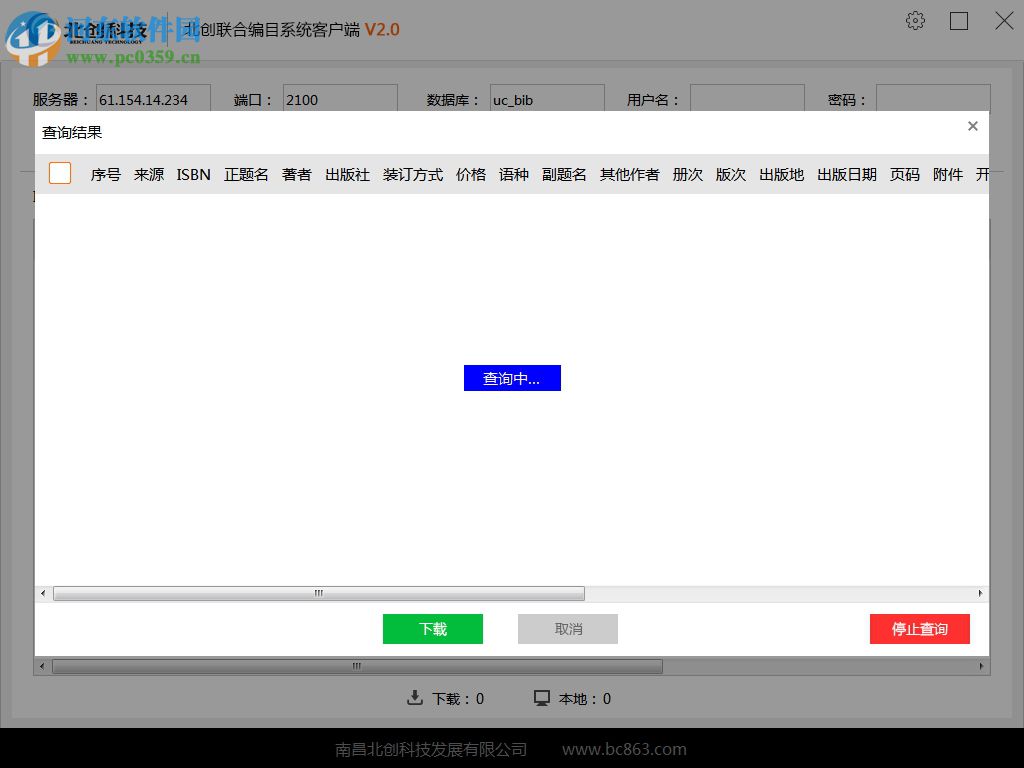This screenshot has height=768, width=1024.
Task: Click the blue 查询中 progress indicator
Action: click(512, 378)
